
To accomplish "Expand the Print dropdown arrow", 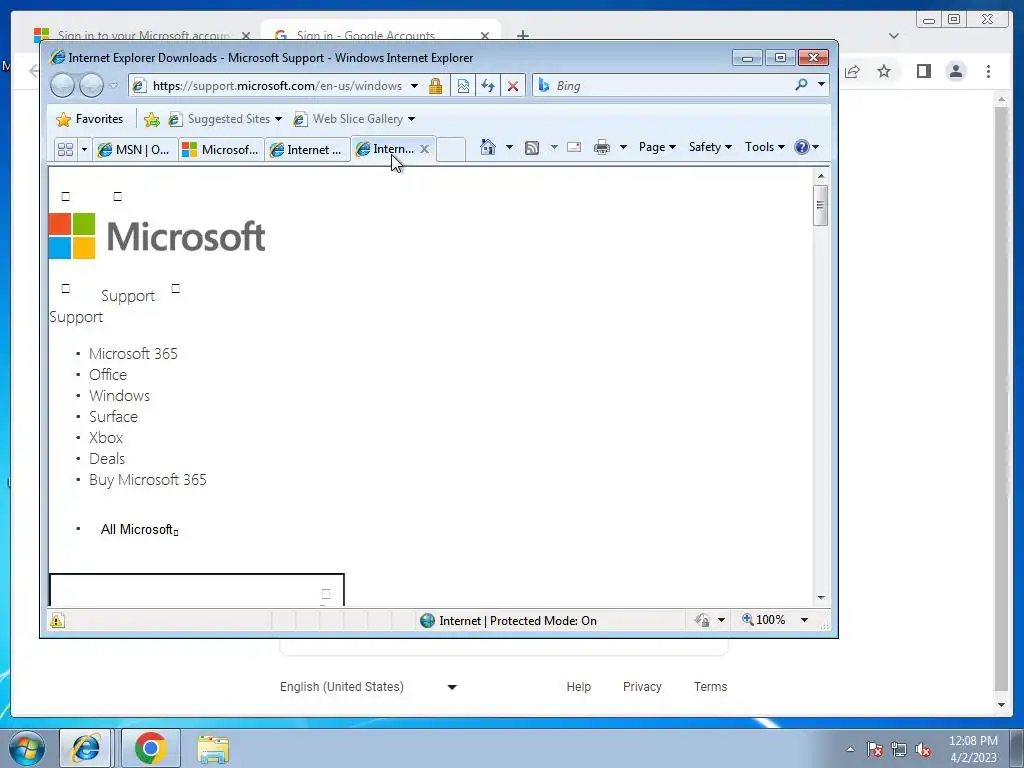I will coord(623,147).
